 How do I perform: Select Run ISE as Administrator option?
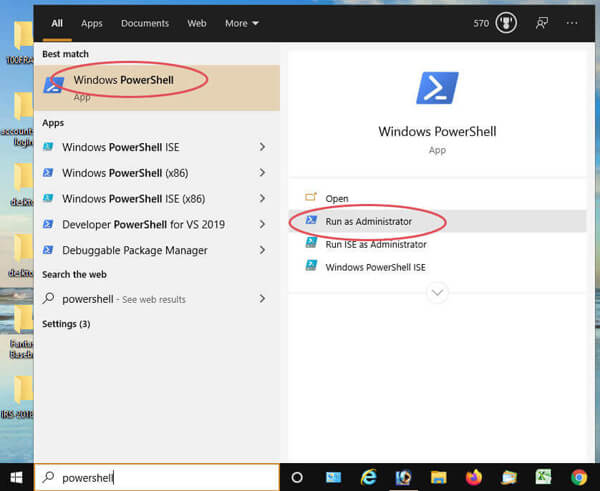pos(375,244)
